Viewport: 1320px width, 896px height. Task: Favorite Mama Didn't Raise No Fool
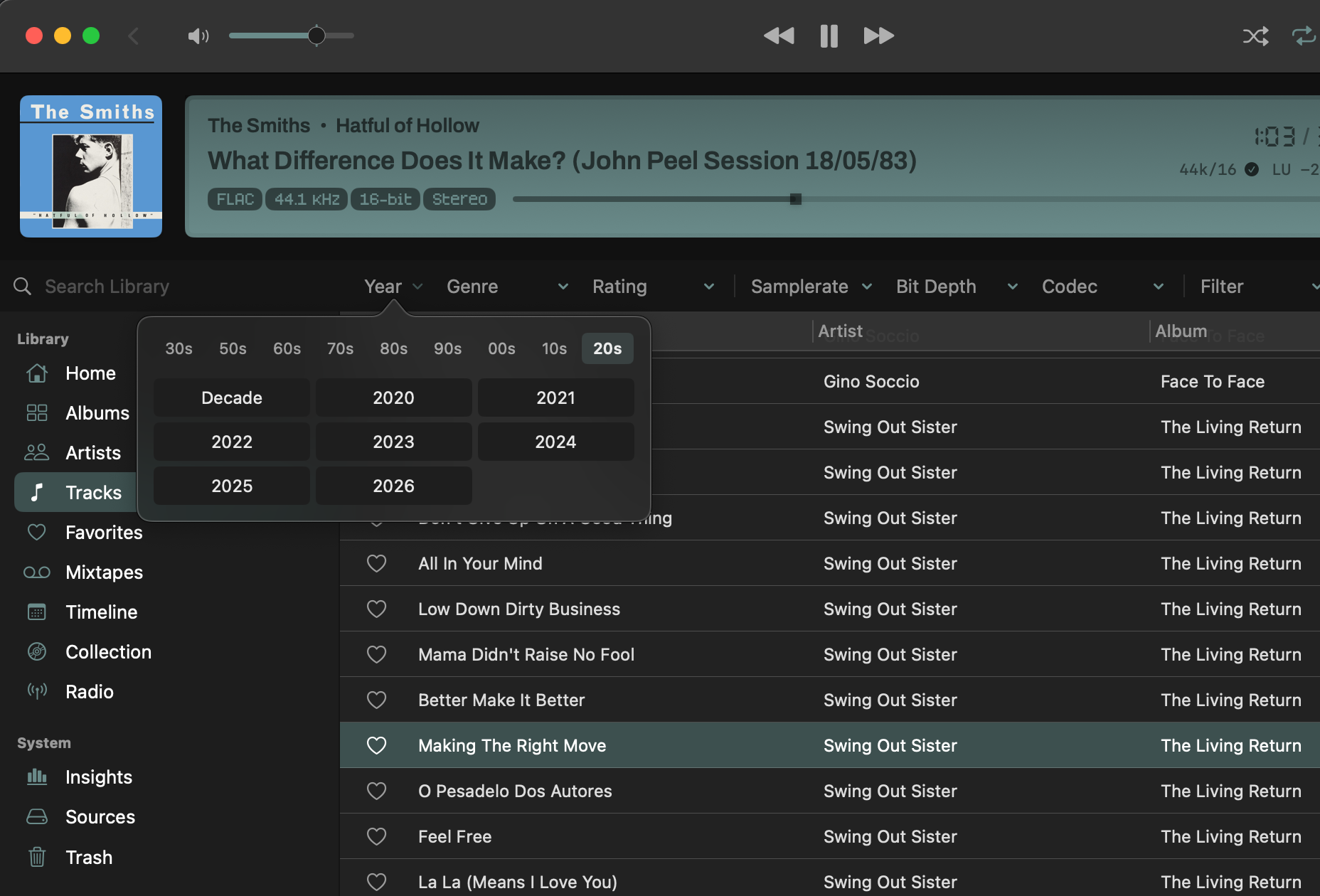376,654
